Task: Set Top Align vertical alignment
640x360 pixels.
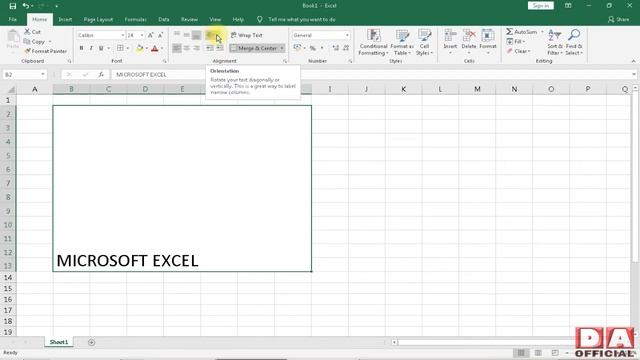Action: (177, 36)
